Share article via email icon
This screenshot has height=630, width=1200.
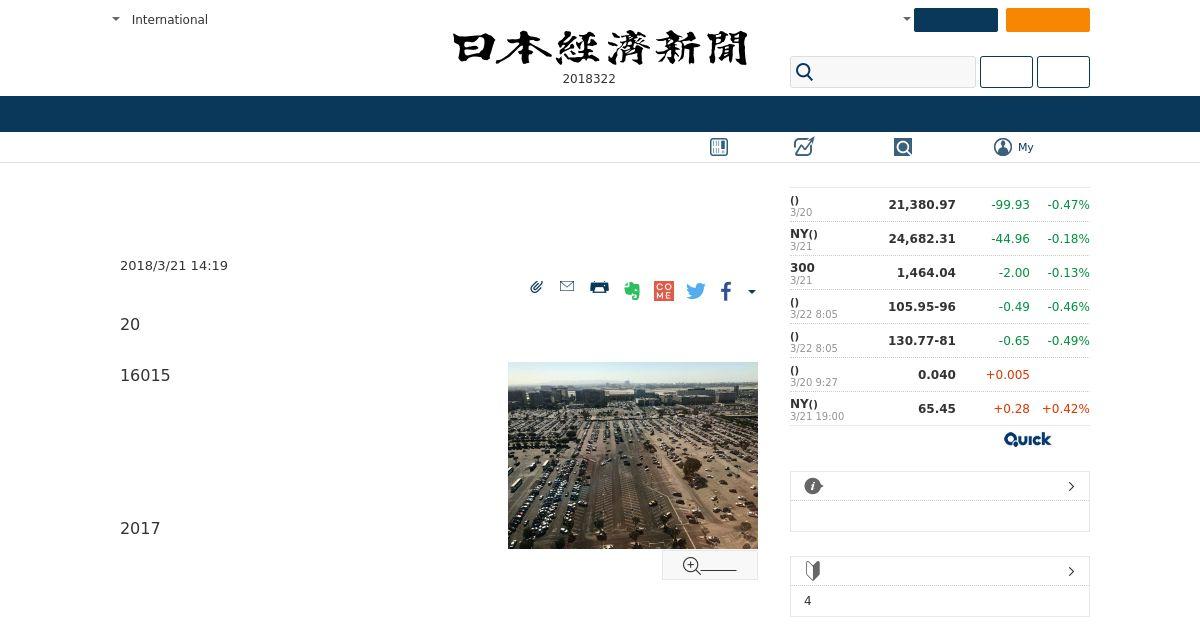point(567,286)
